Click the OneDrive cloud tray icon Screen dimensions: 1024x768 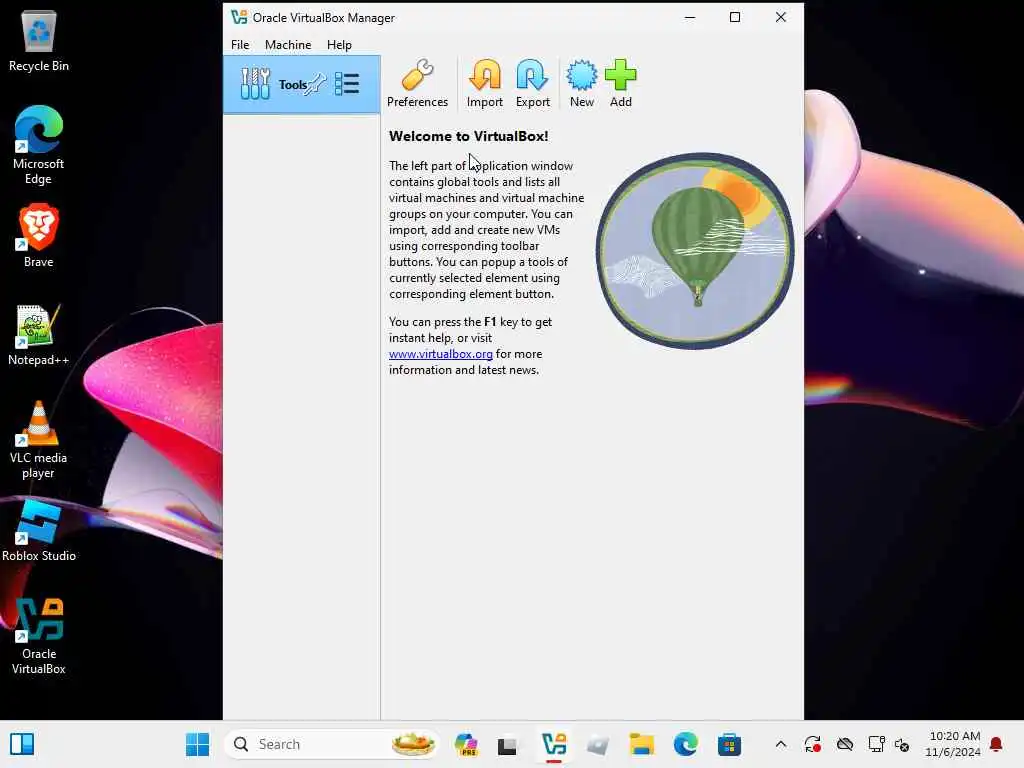(x=845, y=744)
